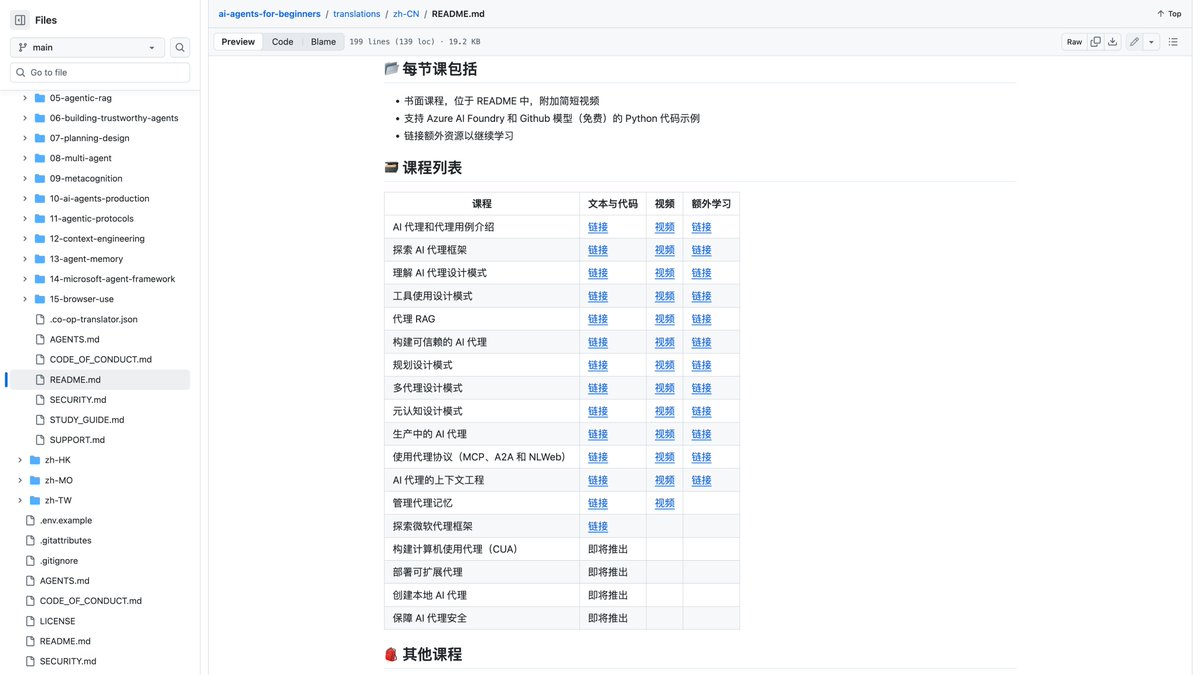Open 视频 link for 管理代理记忆 row
Viewport: 1200px width, 675px height.
665,503
